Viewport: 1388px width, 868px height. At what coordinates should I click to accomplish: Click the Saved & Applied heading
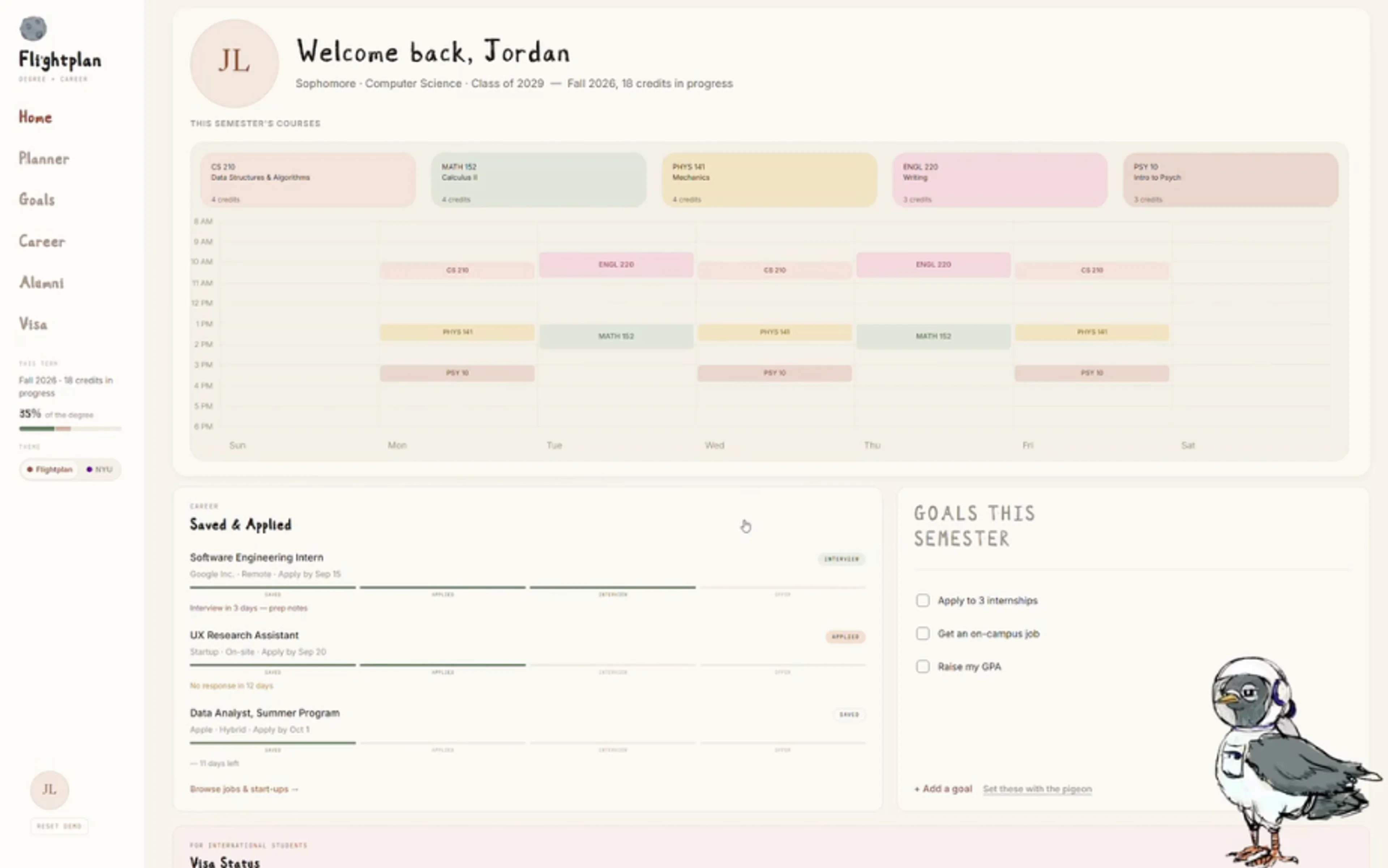click(241, 525)
